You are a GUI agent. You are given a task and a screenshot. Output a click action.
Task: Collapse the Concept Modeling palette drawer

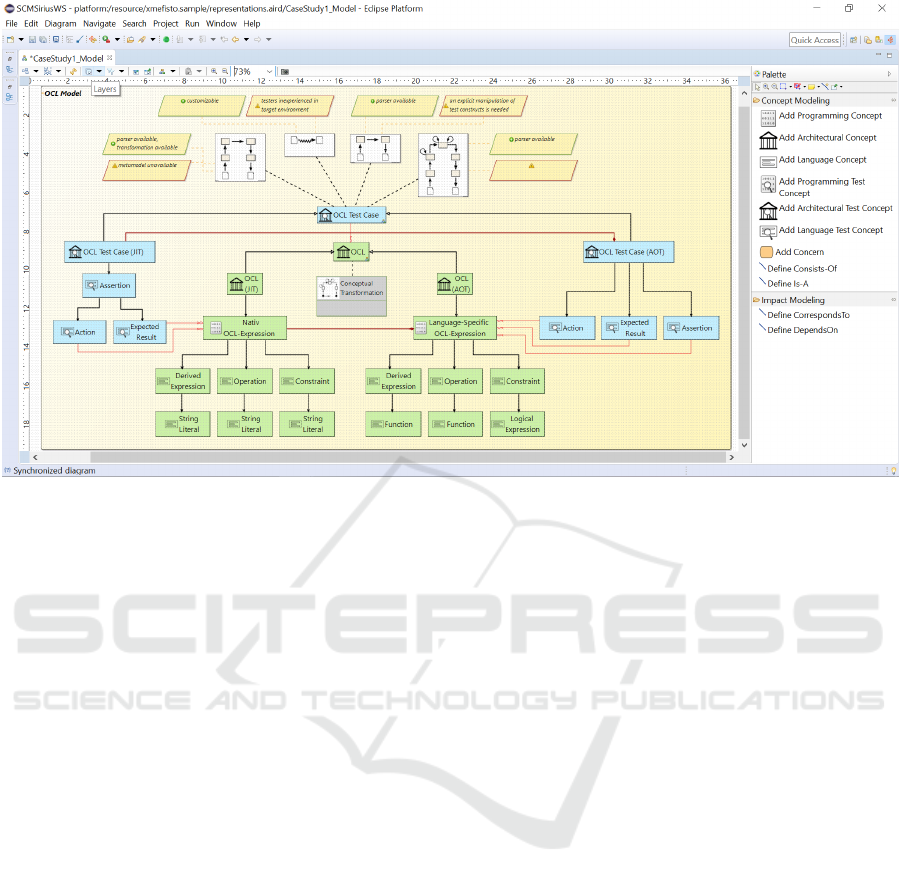[893, 101]
